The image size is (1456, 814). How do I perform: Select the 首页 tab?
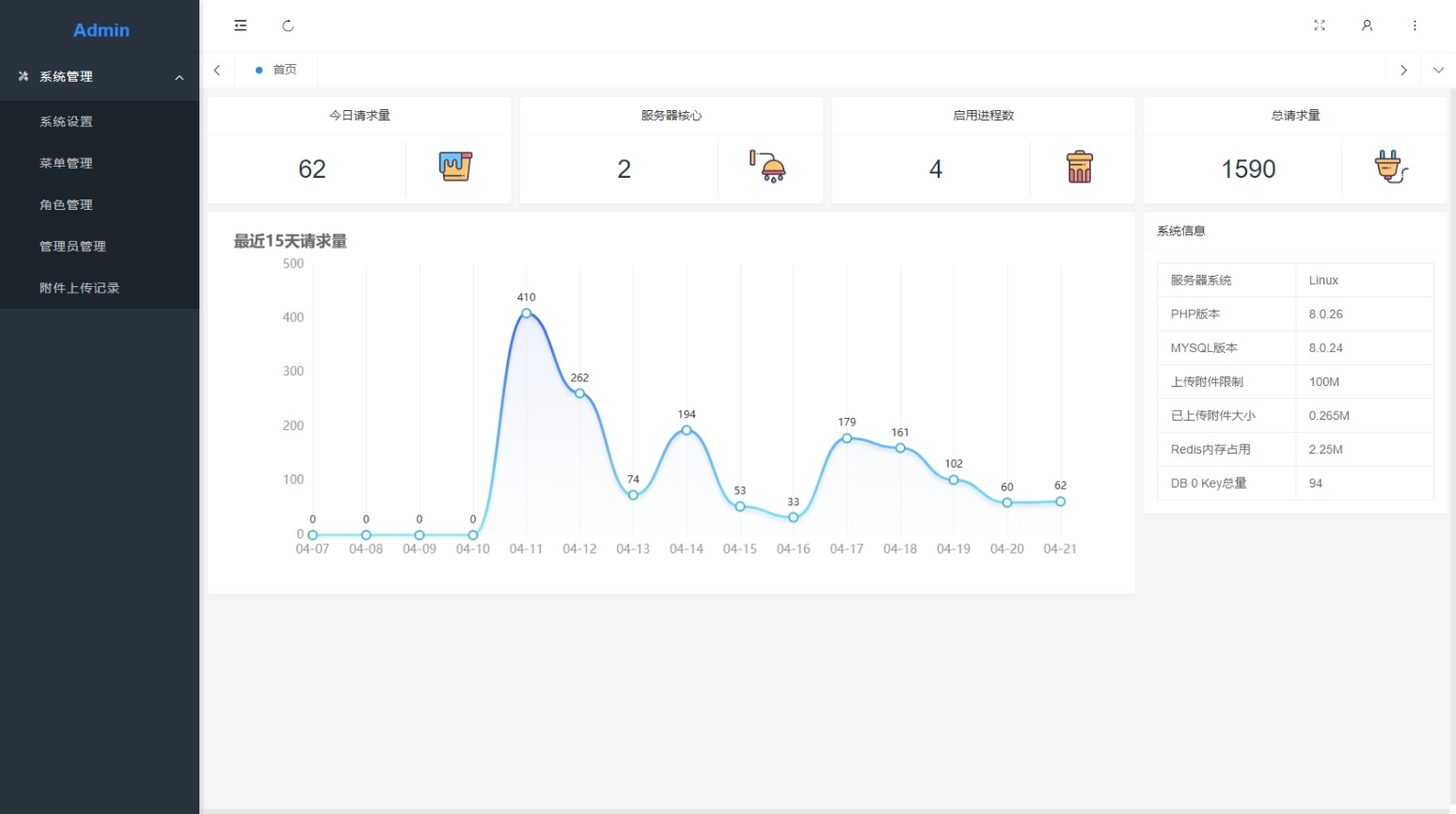(x=277, y=70)
